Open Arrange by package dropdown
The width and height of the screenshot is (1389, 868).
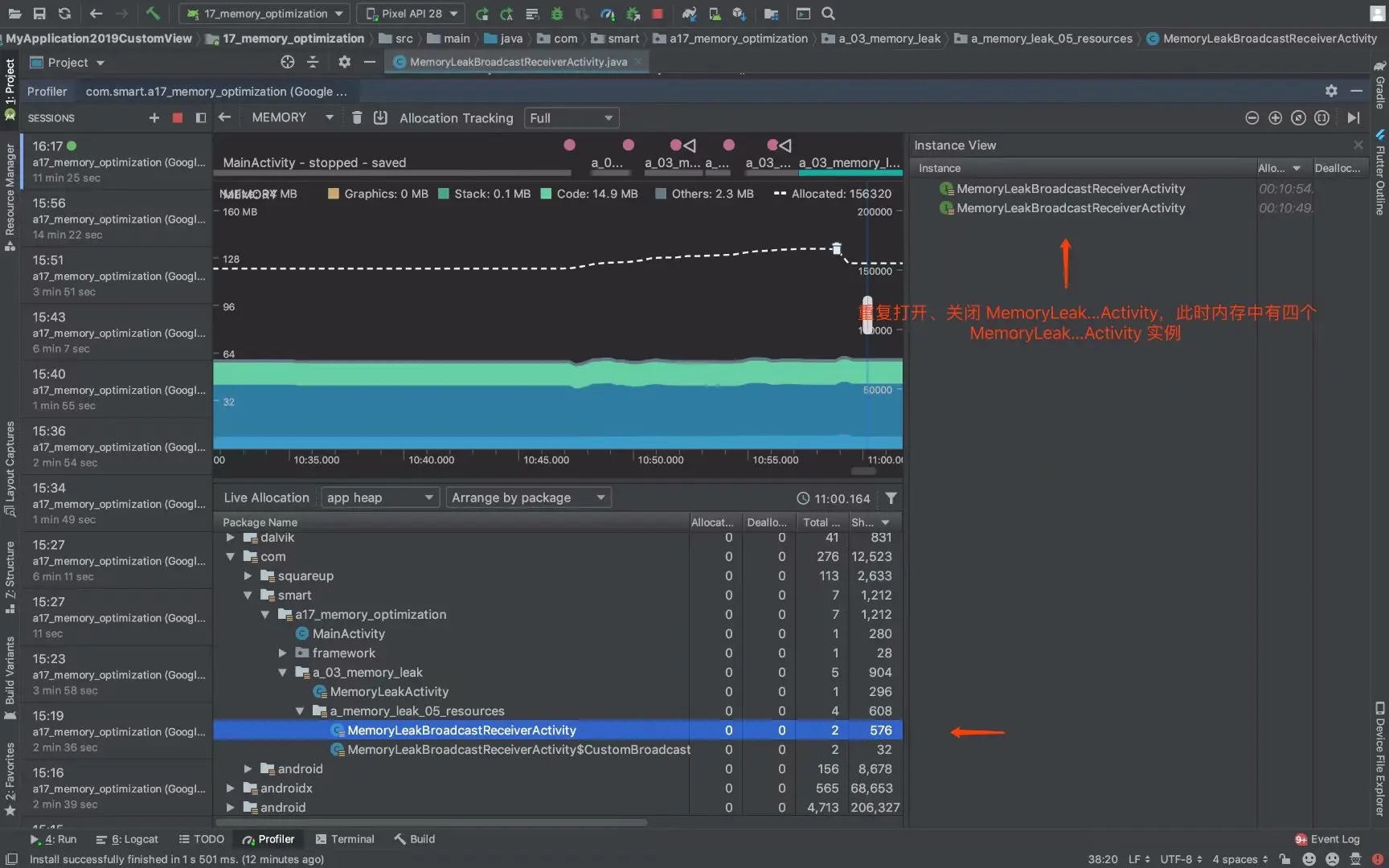[528, 498]
